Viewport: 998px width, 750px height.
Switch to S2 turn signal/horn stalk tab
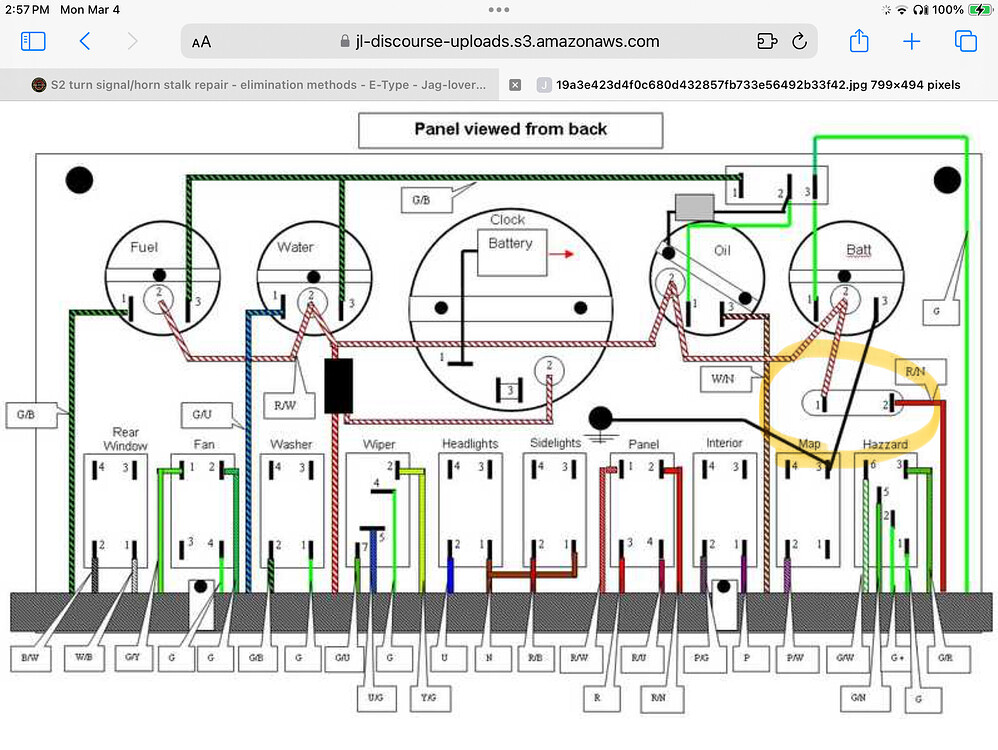click(x=258, y=85)
